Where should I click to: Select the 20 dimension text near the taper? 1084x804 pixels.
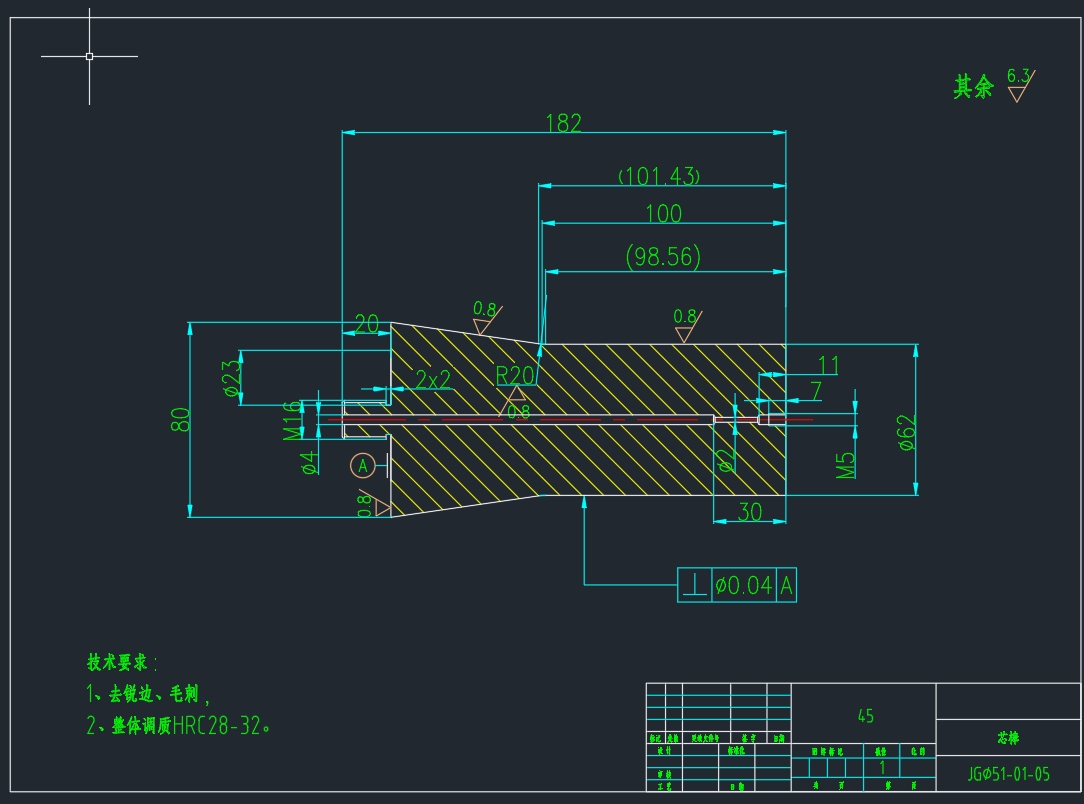tap(366, 323)
